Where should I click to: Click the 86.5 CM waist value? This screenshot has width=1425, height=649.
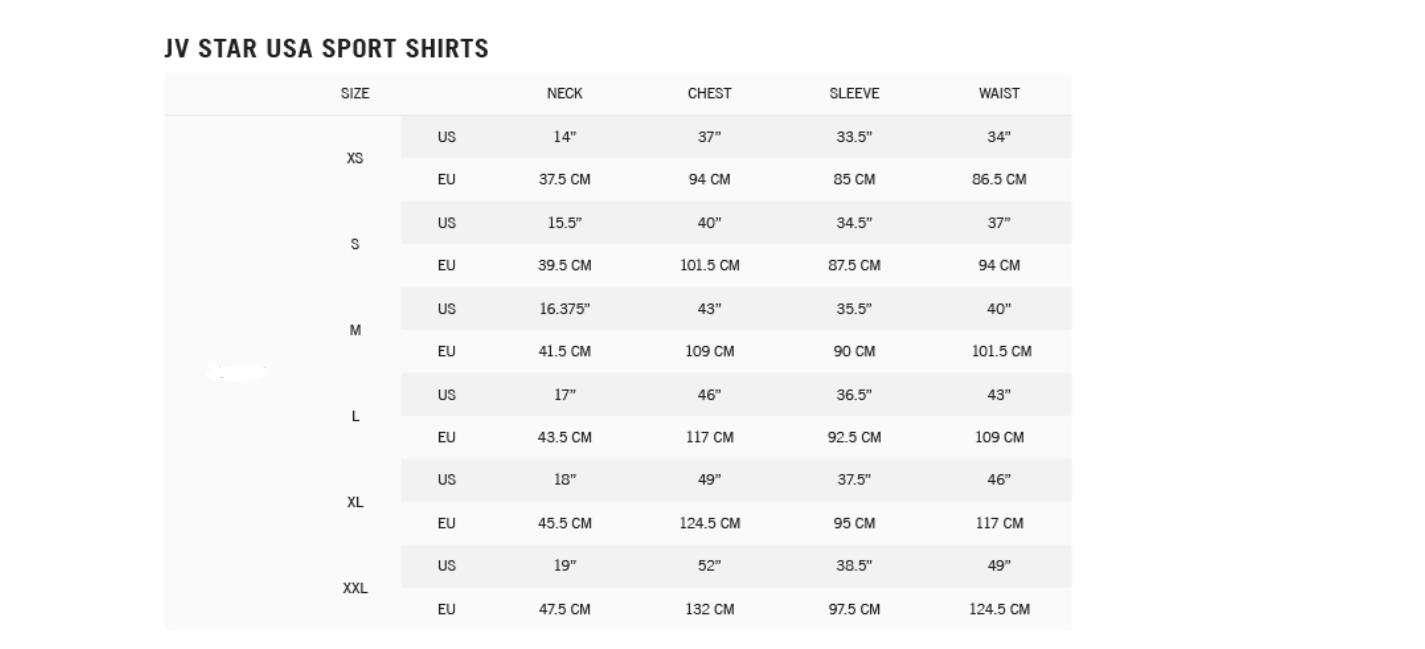(x=999, y=180)
